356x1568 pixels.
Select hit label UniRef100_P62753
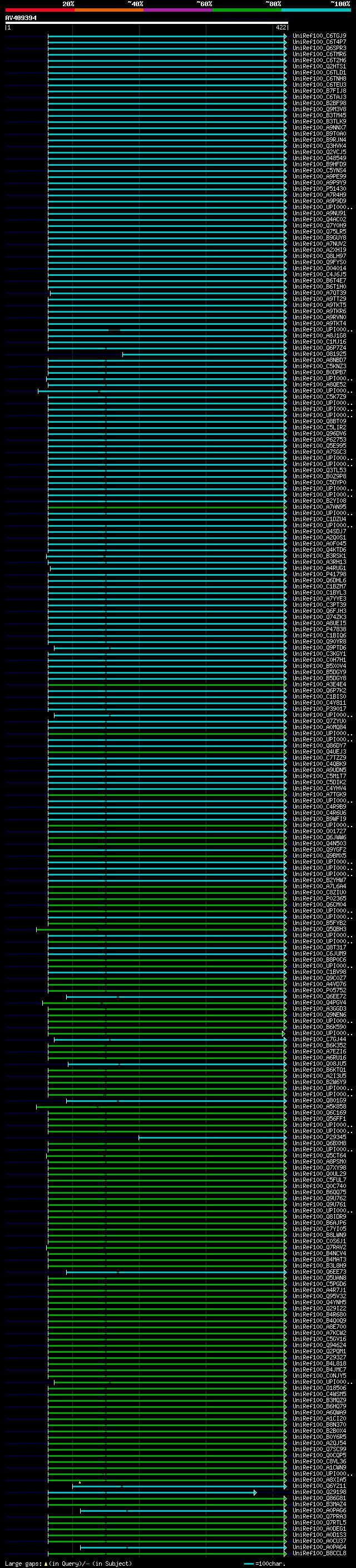[319, 439]
